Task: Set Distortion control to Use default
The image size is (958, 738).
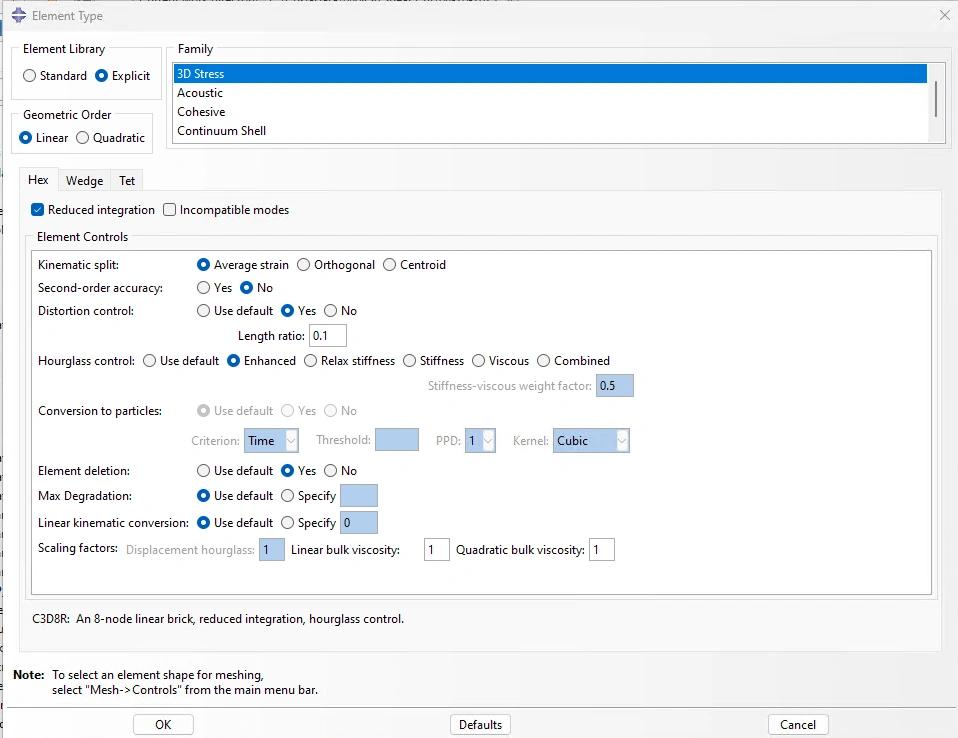Action: (x=203, y=311)
